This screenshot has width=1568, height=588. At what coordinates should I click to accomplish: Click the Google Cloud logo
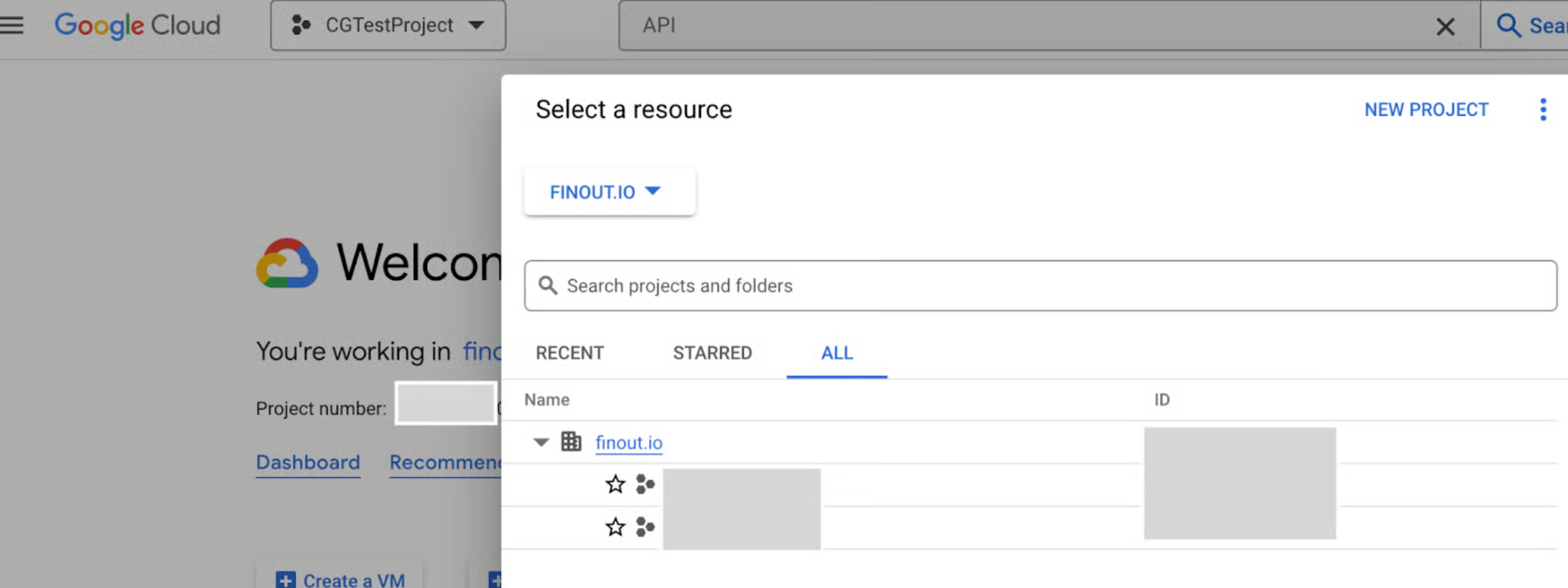[138, 25]
